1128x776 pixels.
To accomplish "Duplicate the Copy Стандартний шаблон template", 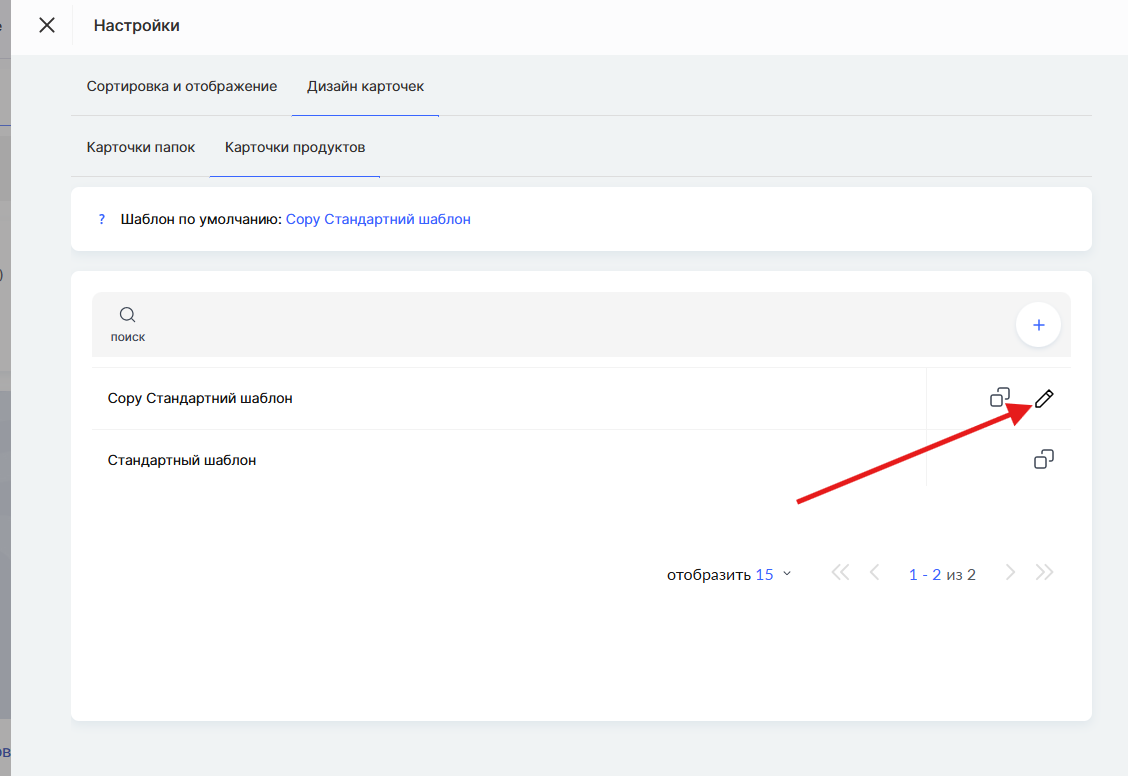I will click(1000, 398).
